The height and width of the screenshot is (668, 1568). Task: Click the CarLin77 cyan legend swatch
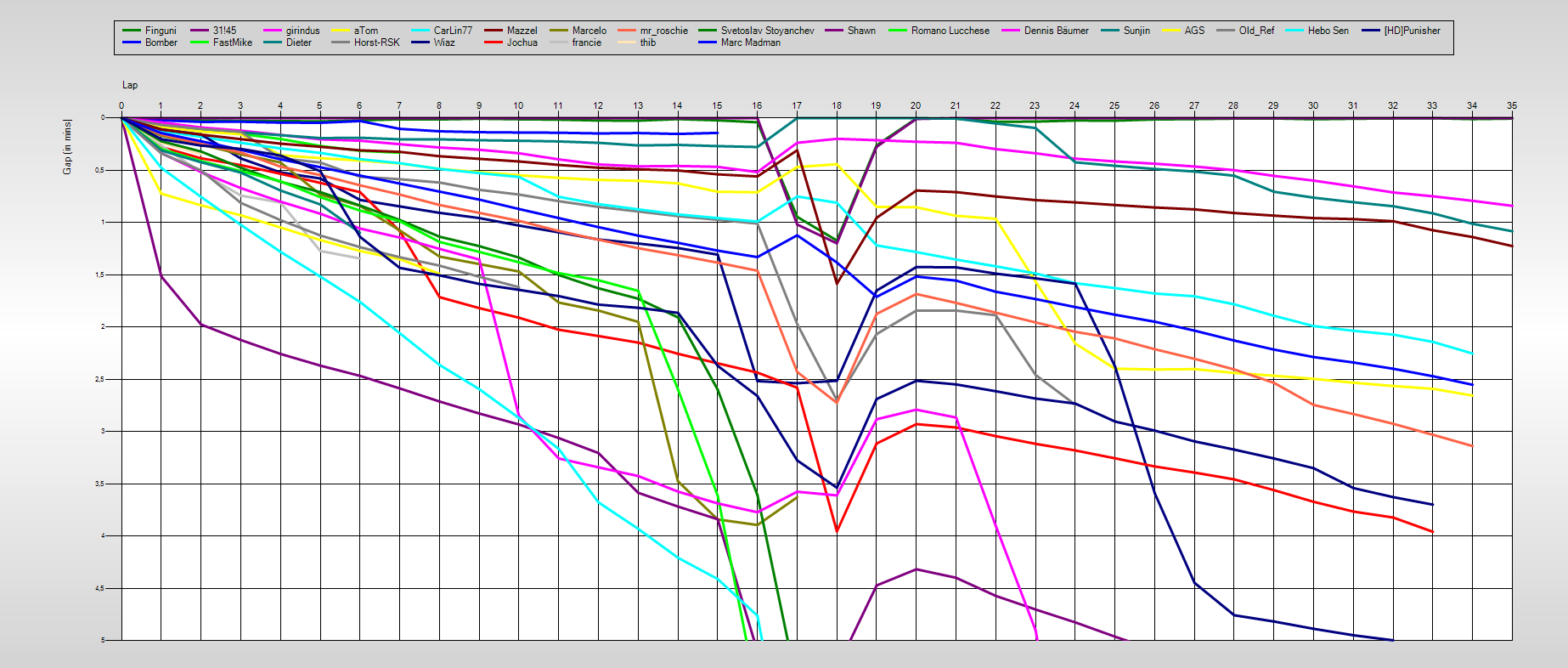(x=420, y=31)
